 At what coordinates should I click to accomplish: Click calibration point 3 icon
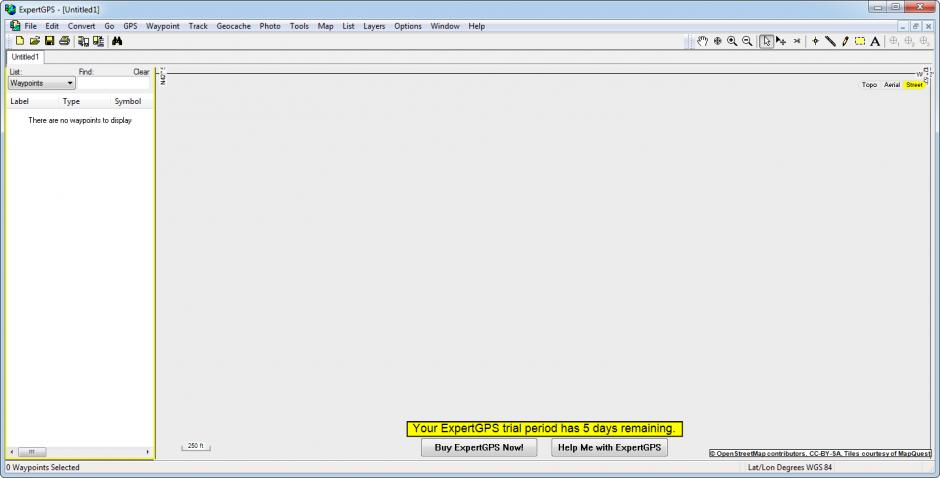(924, 41)
